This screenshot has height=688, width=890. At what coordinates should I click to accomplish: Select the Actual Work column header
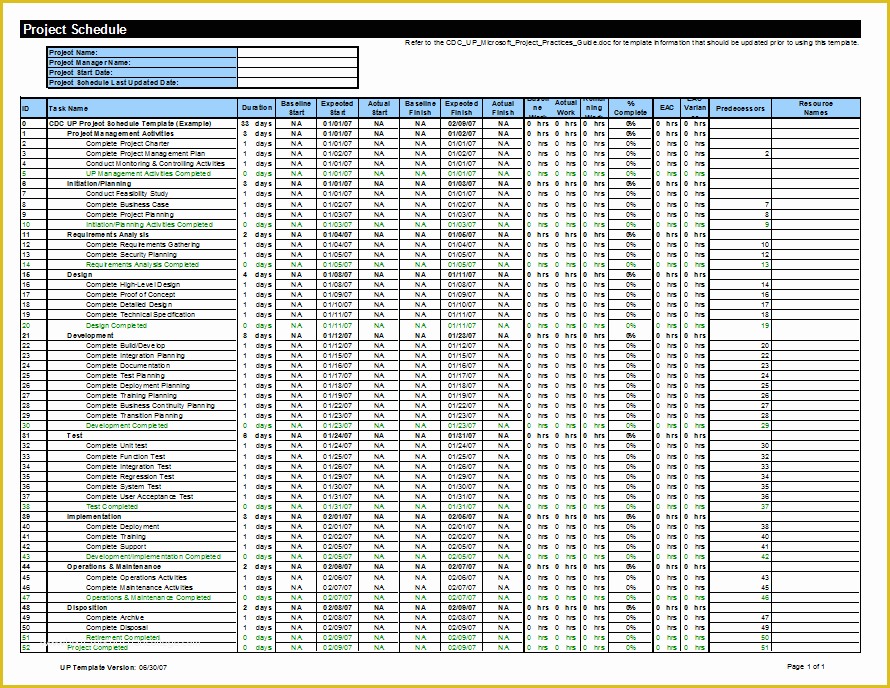coord(566,108)
